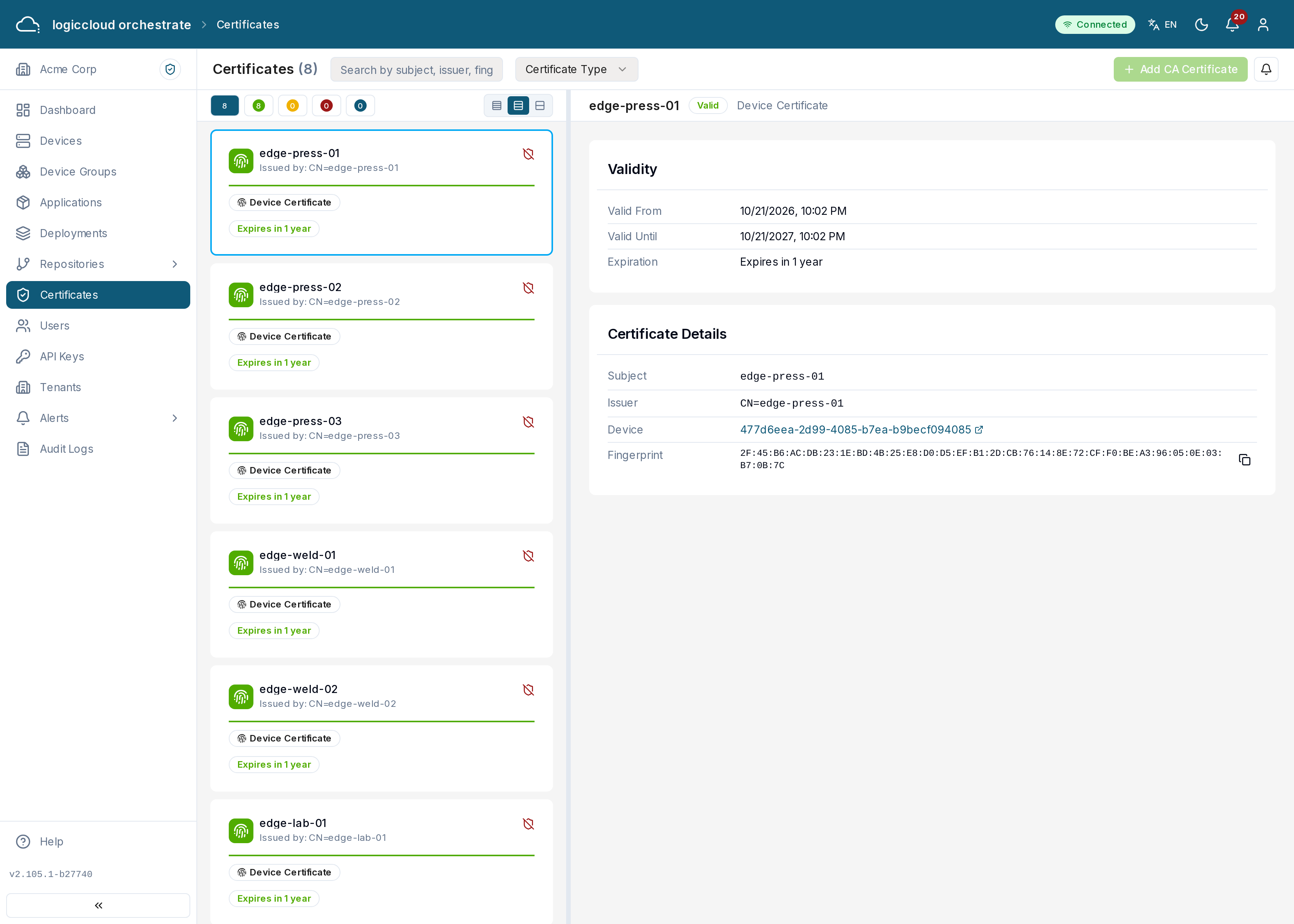Switch to large card view

(x=540, y=106)
